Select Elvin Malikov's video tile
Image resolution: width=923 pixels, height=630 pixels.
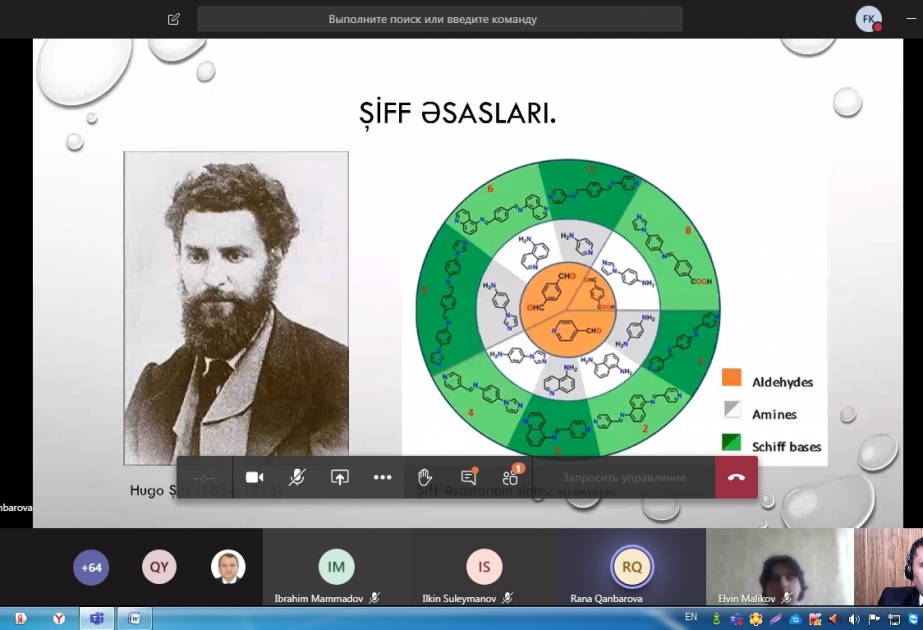[x=779, y=567]
